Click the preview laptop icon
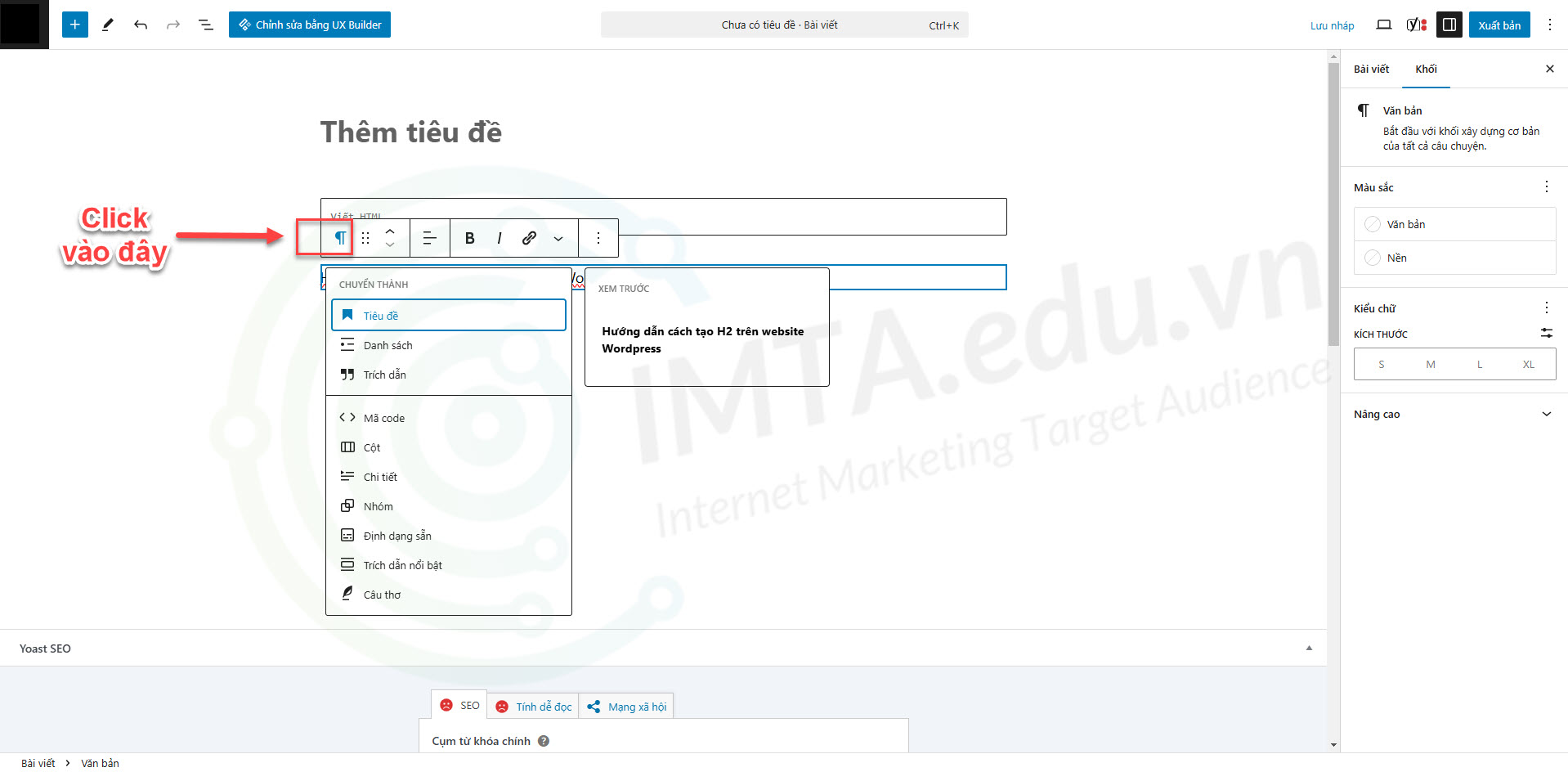 click(x=1383, y=25)
